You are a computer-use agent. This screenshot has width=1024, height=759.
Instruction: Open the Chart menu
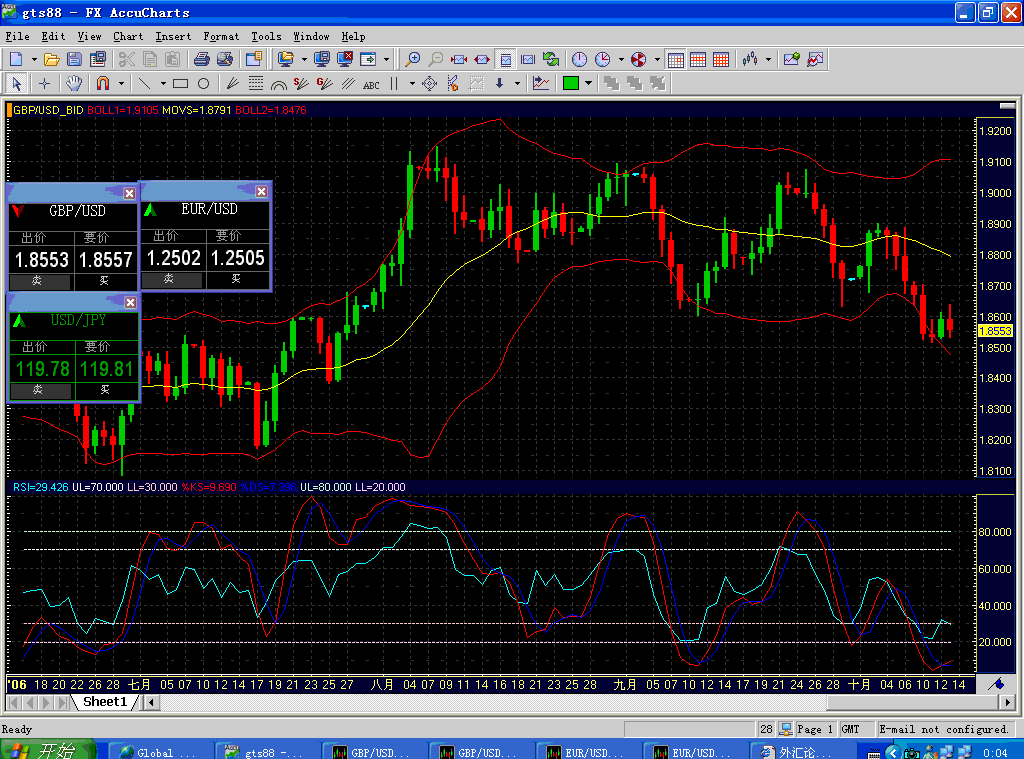(x=128, y=36)
